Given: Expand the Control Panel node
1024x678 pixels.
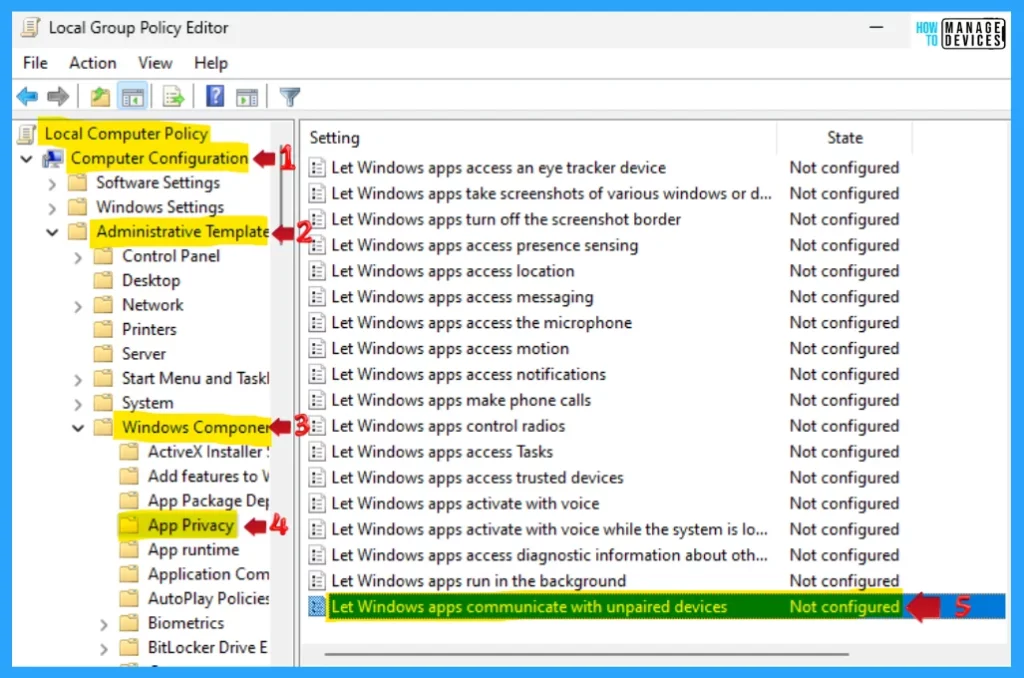Looking at the screenshot, I should tap(78, 257).
